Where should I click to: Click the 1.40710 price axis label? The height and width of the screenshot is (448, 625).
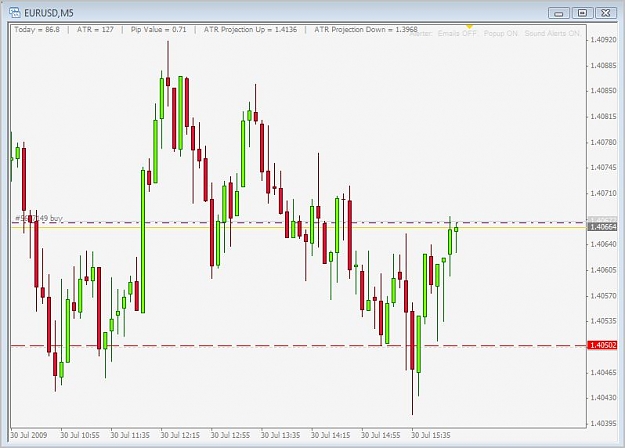(x=603, y=193)
